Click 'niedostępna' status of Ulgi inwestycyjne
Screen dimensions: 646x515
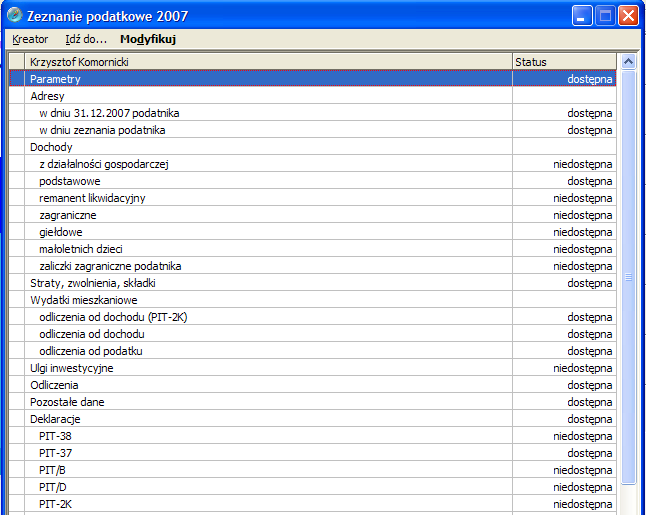[583, 369]
